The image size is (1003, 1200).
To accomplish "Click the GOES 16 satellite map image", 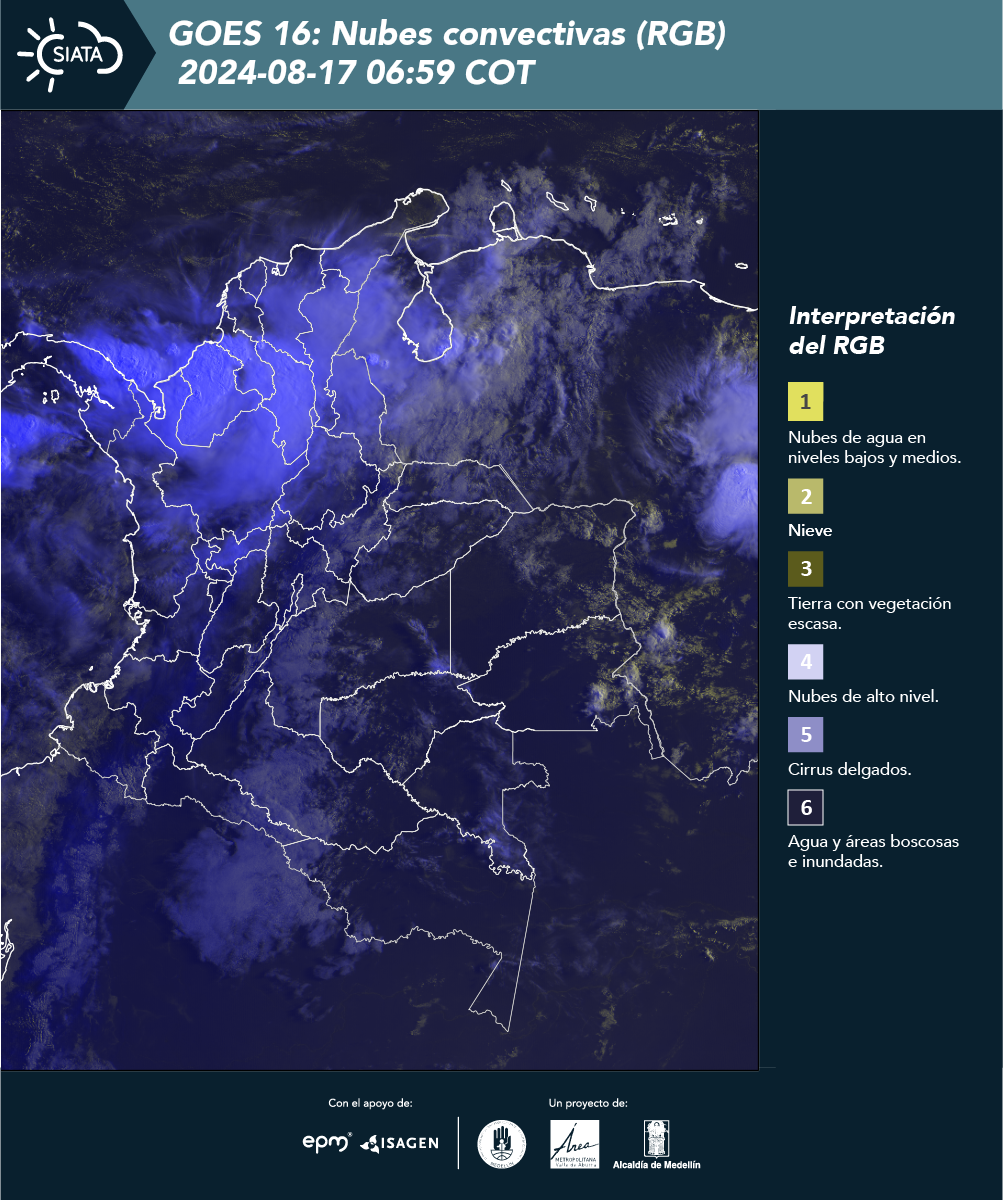I will pos(380,590).
